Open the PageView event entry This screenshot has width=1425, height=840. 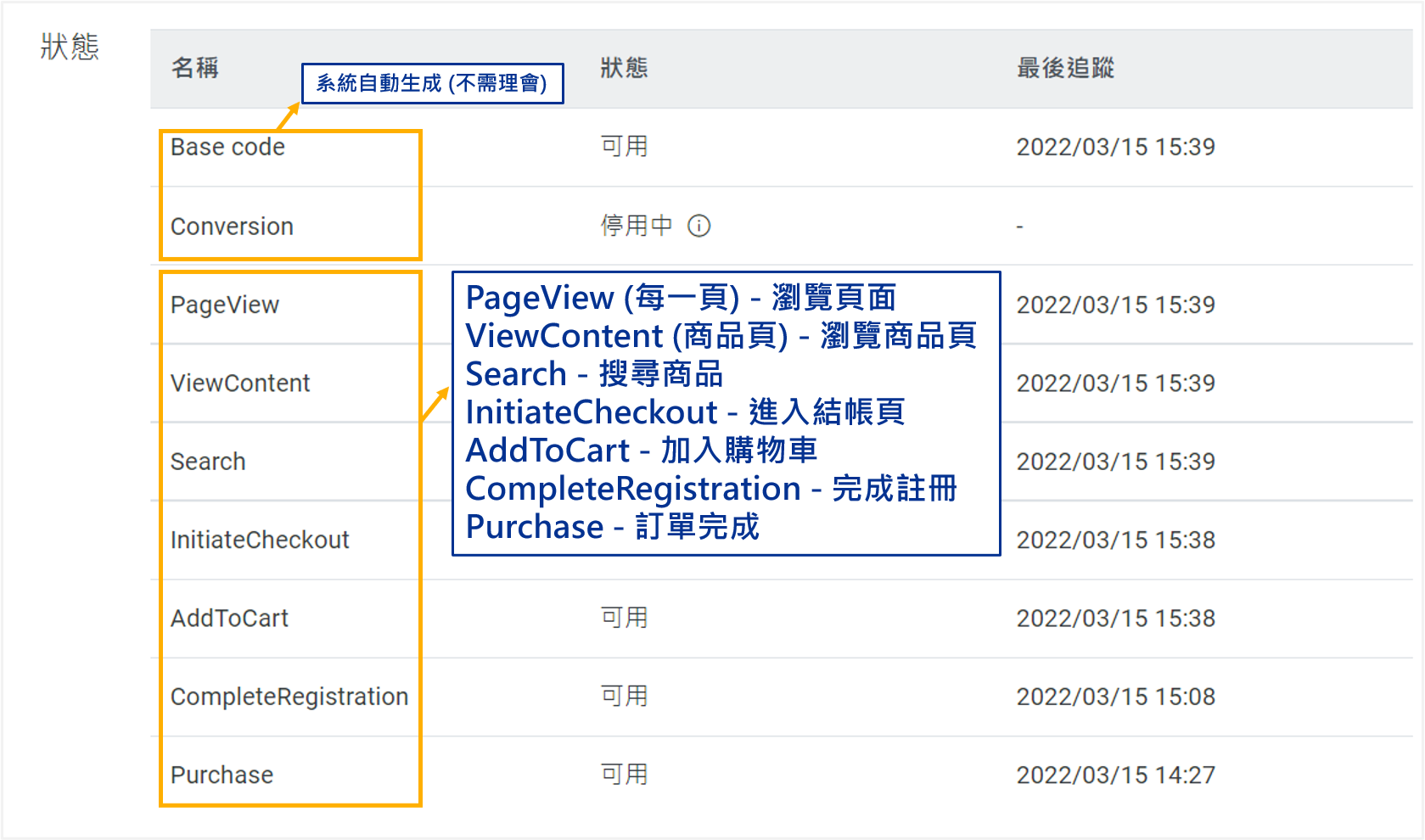coord(225,305)
